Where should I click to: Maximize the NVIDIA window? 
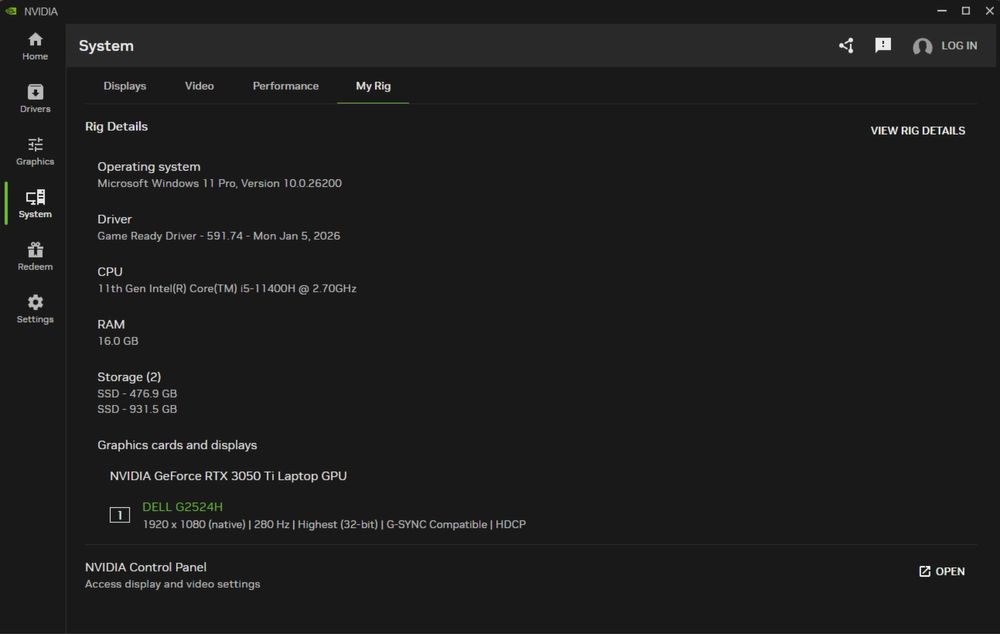pos(966,11)
